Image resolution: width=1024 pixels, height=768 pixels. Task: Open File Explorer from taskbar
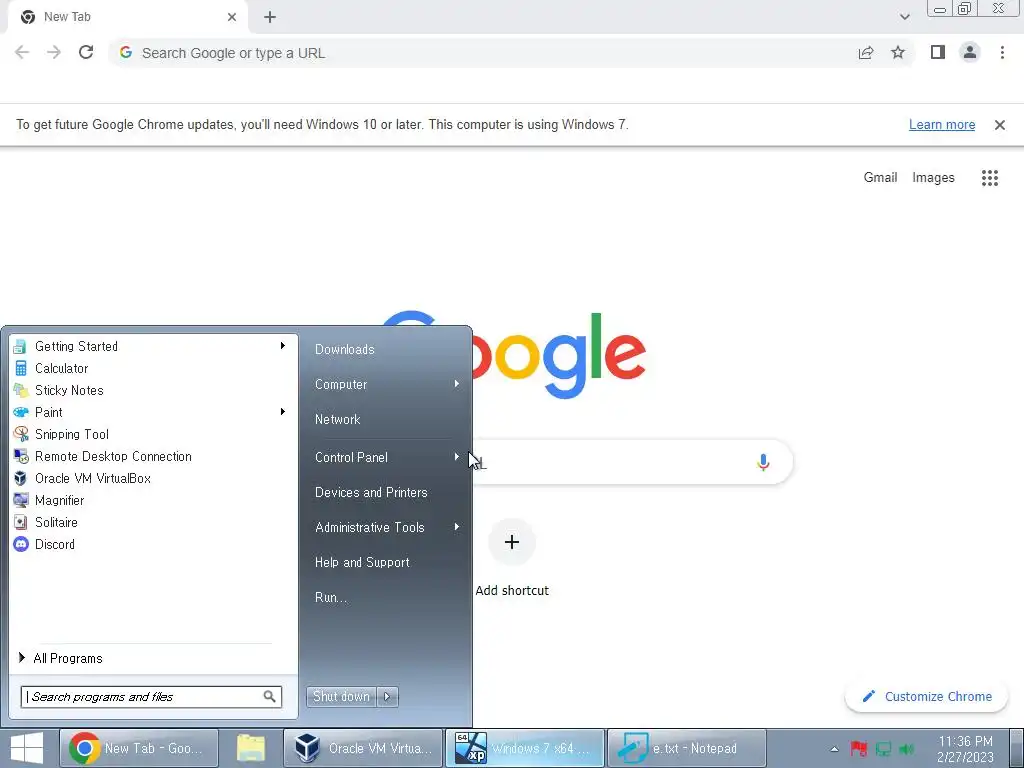click(251, 748)
